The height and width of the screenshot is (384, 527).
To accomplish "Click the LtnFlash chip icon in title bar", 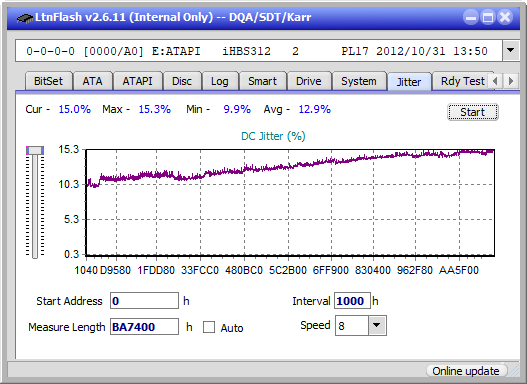I will pyautogui.click(x=25, y=18).
